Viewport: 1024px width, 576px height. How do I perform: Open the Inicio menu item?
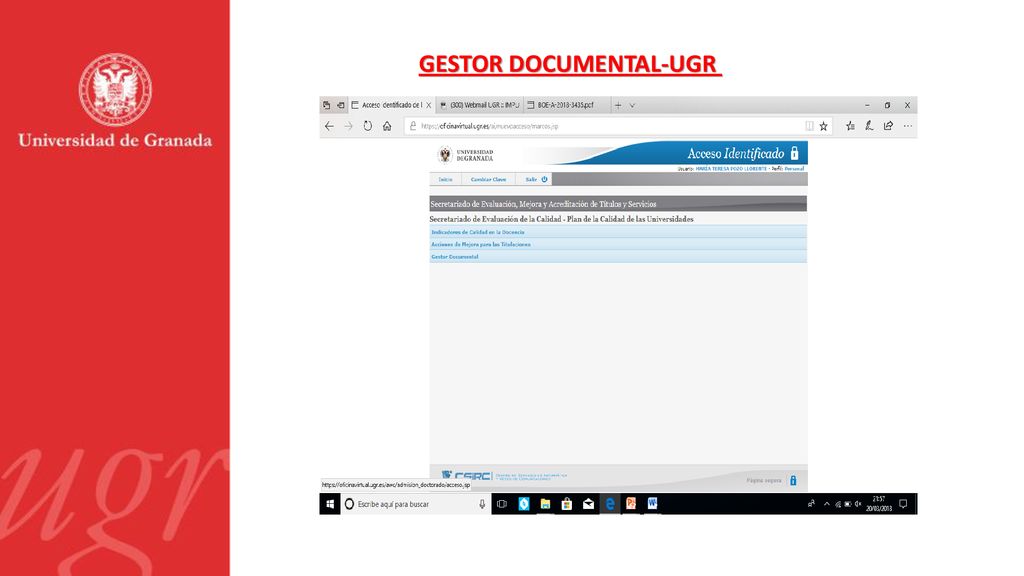pos(445,180)
